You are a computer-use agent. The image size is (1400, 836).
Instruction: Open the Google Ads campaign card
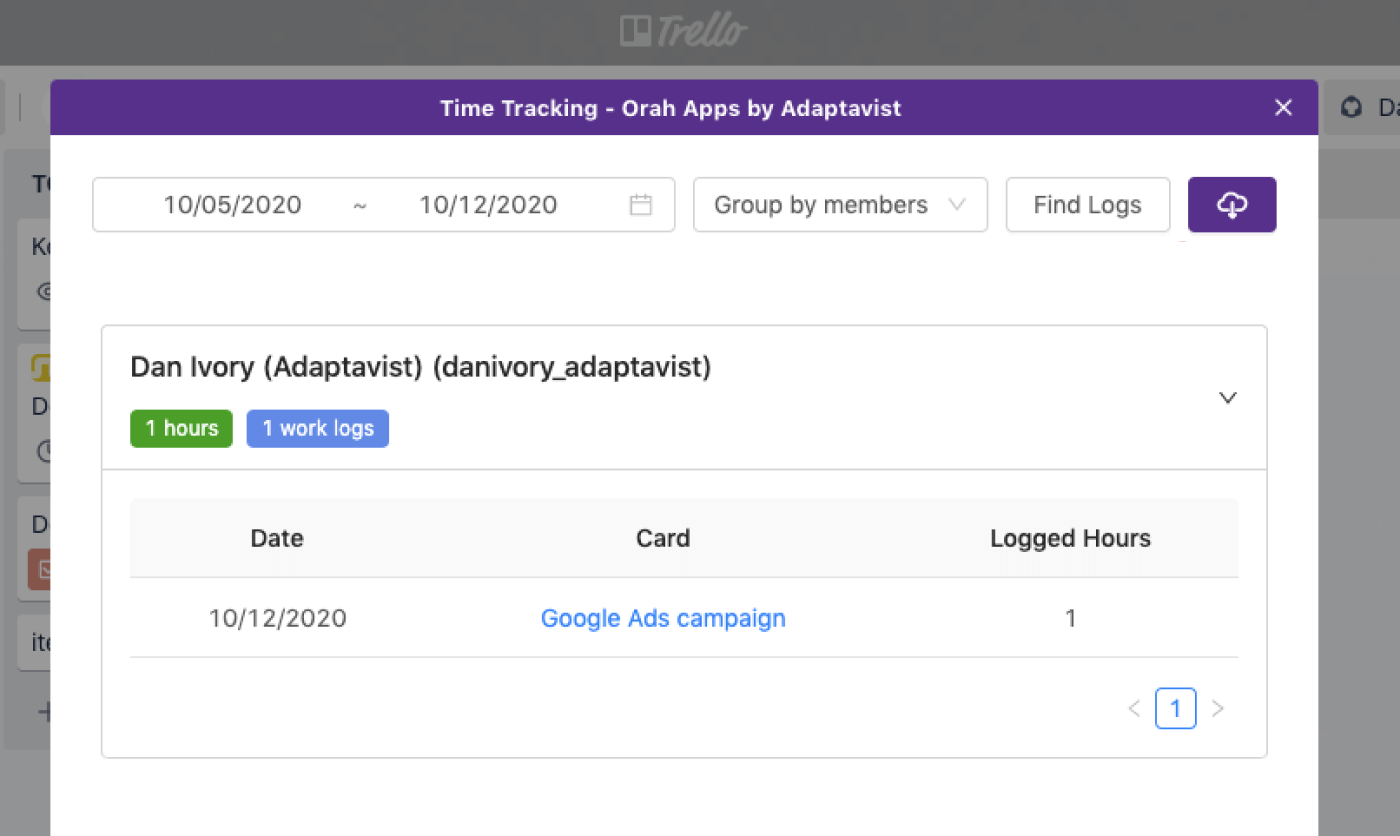click(x=663, y=618)
